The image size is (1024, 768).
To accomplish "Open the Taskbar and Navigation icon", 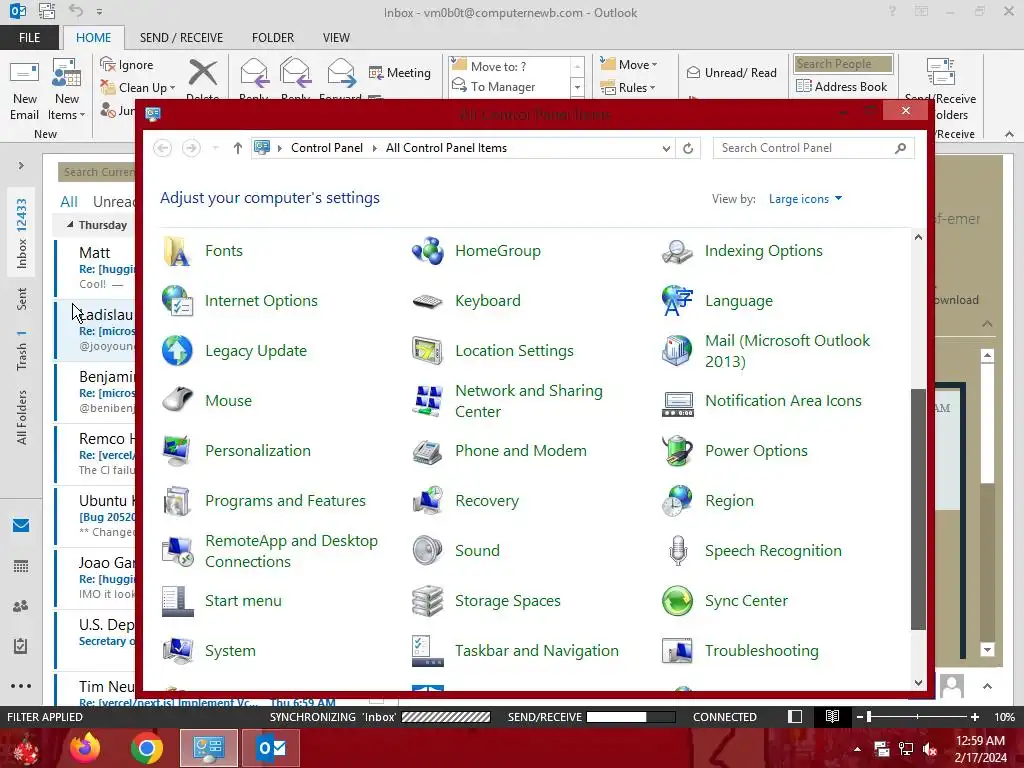I will click(x=427, y=651).
